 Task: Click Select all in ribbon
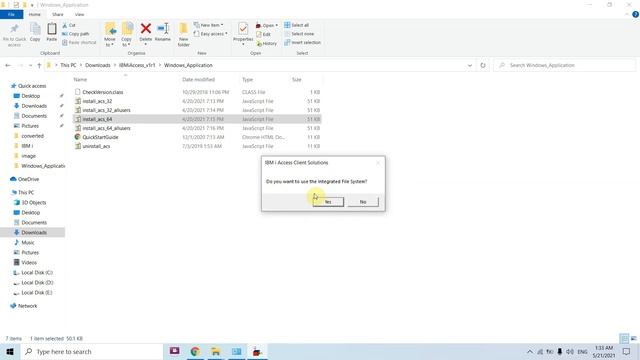tap(297, 25)
